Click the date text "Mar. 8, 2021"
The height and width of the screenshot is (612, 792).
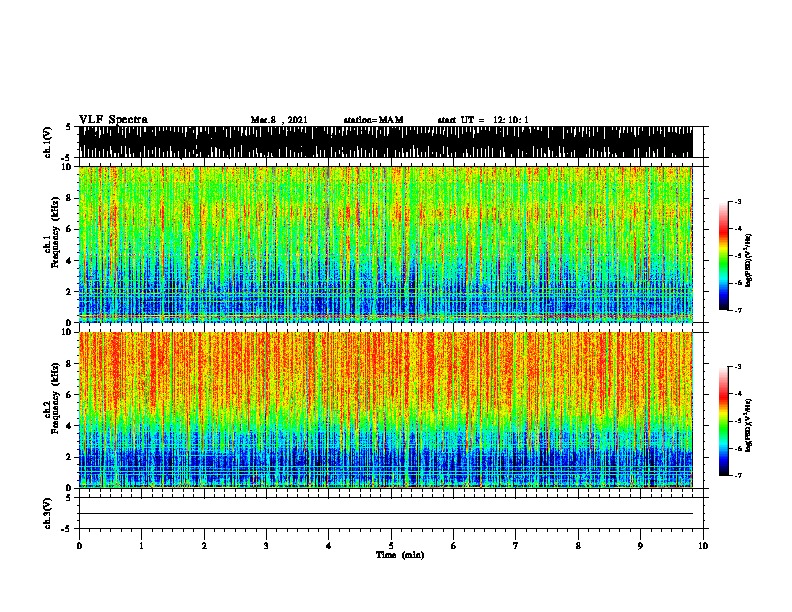coord(279,120)
